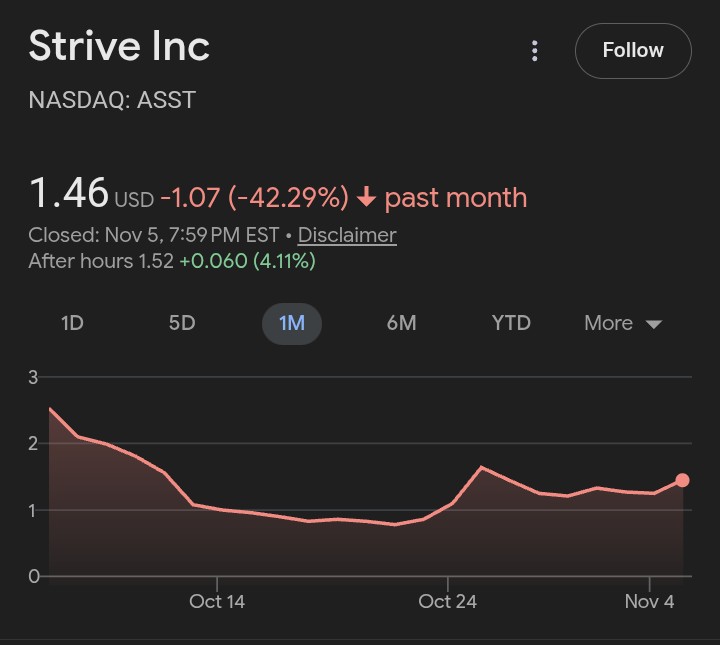The height and width of the screenshot is (645, 720).
Task: Click the red down-arrow price change icon
Action: 366,198
